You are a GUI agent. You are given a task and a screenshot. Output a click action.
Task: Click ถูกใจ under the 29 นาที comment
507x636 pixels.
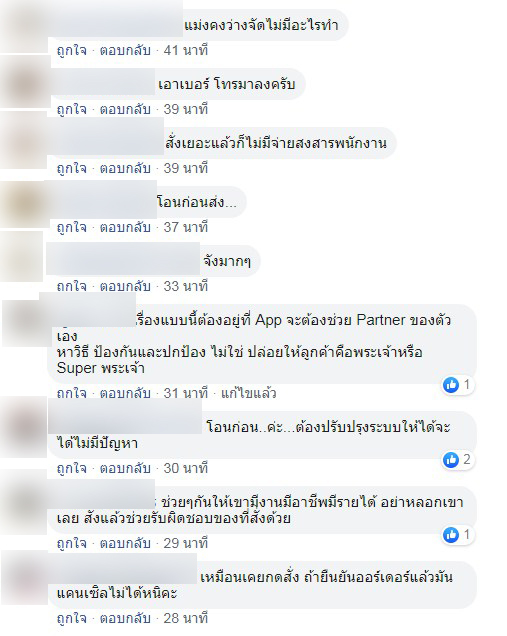click(x=72, y=543)
